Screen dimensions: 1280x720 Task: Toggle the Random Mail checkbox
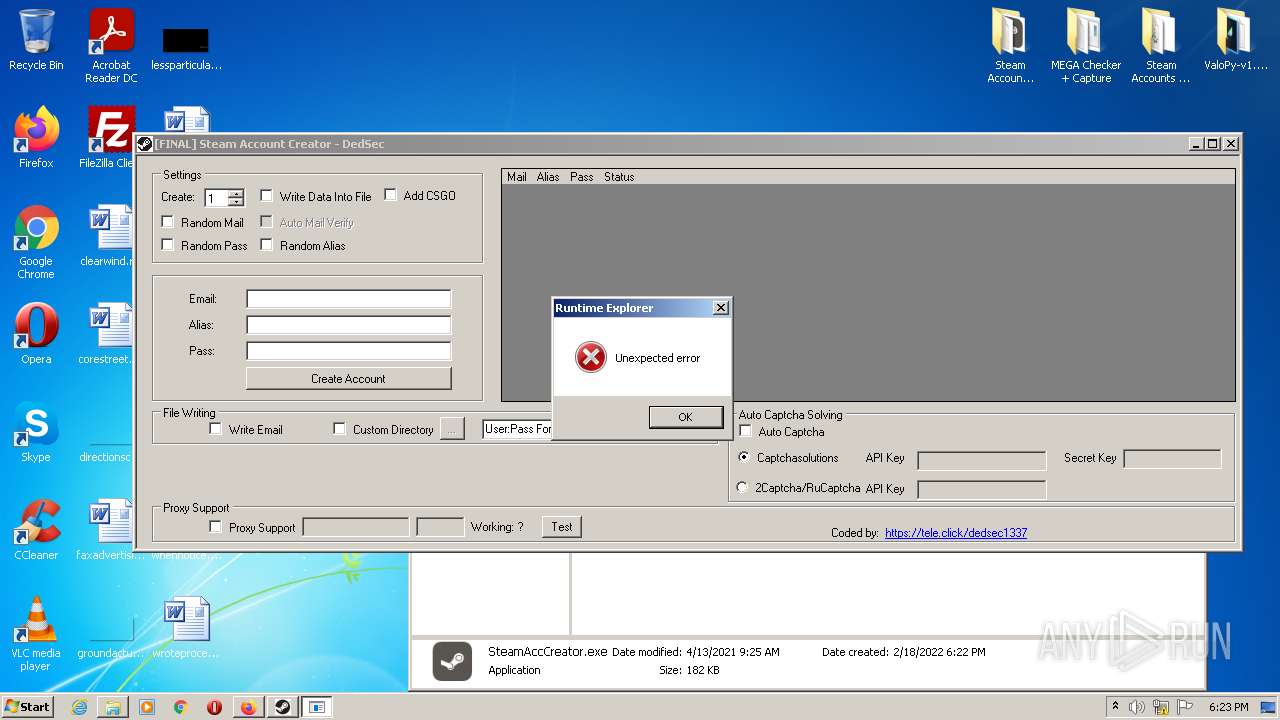click(168, 222)
